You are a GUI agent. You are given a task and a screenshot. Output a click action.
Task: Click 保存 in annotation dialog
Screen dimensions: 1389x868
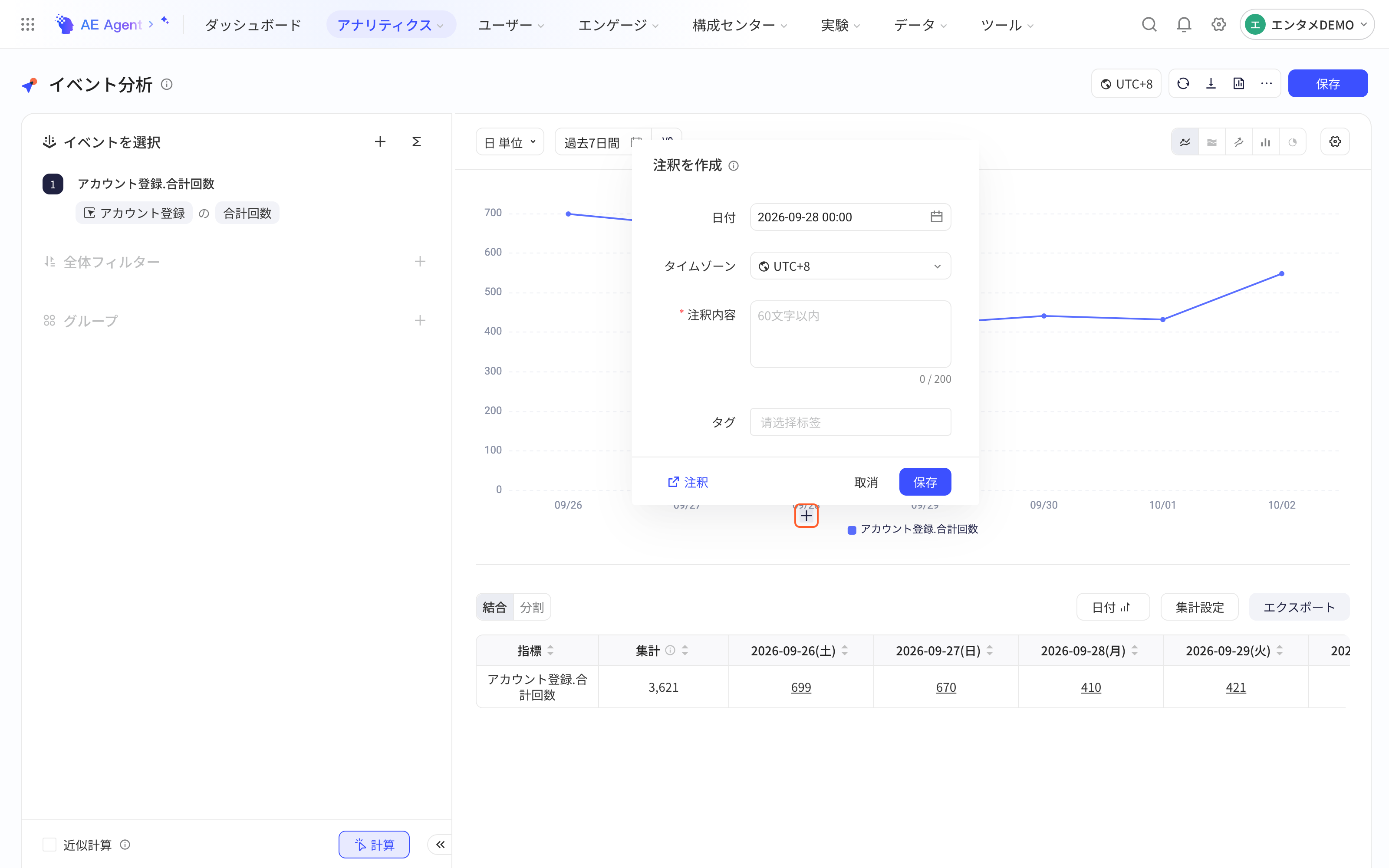click(925, 482)
